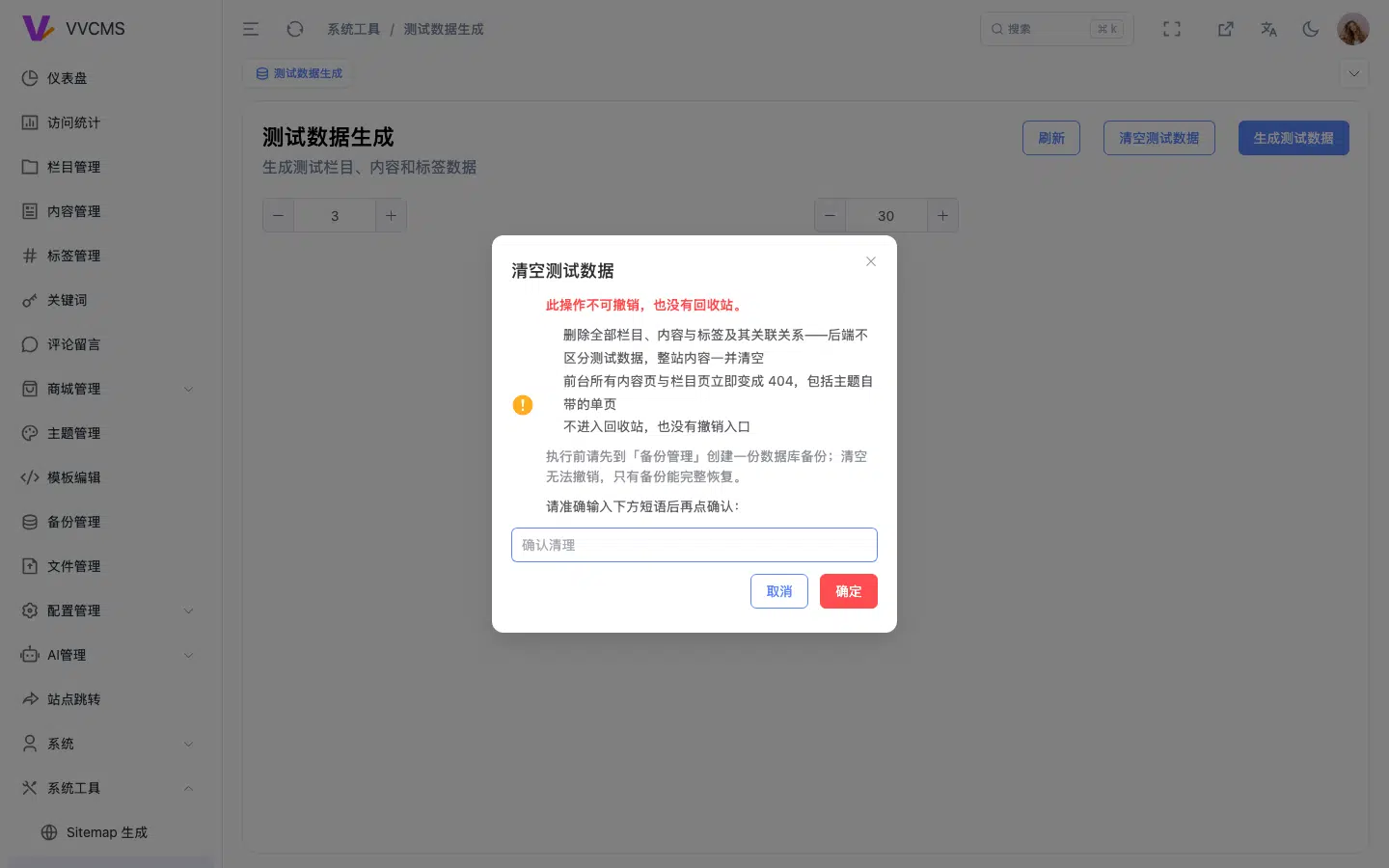The image size is (1389, 868).
Task: Close the 清空测试数据 dialog with X
Action: (x=871, y=261)
